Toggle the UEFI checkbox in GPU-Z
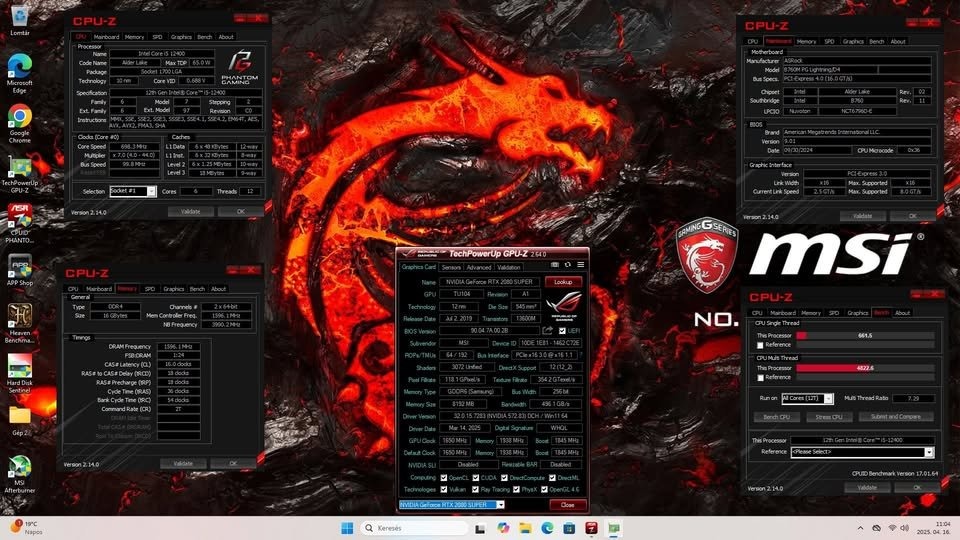The image size is (960, 540). tap(562, 331)
